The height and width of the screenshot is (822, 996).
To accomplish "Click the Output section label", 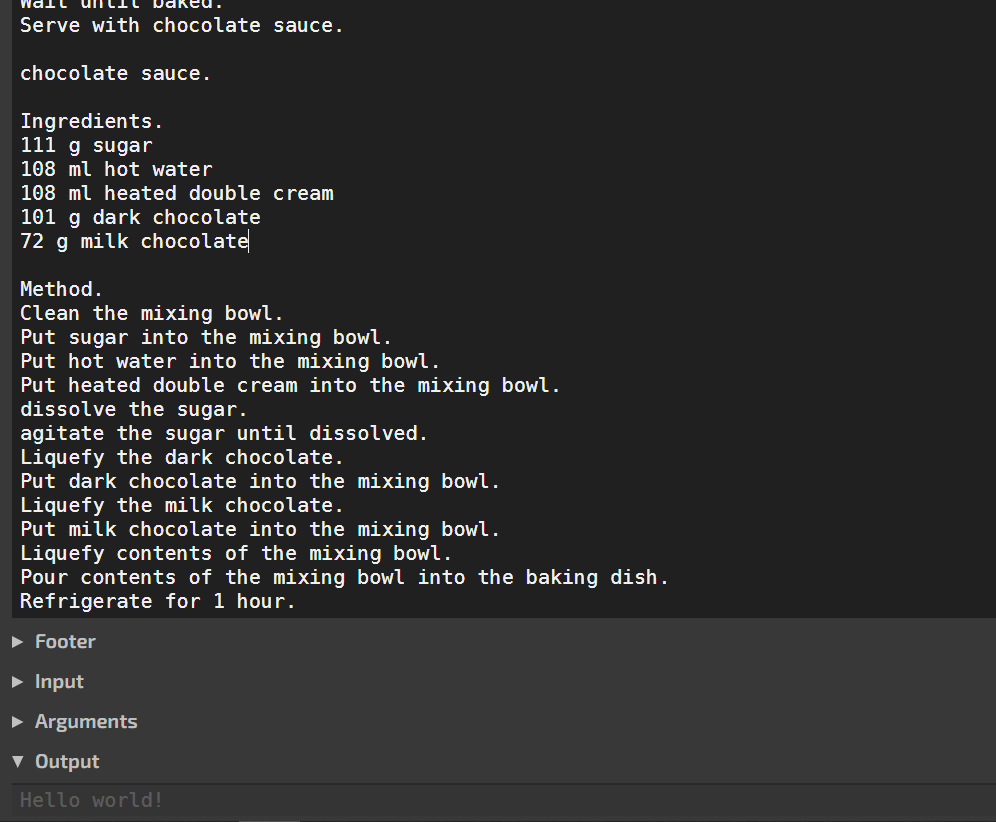I will point(66,761).
